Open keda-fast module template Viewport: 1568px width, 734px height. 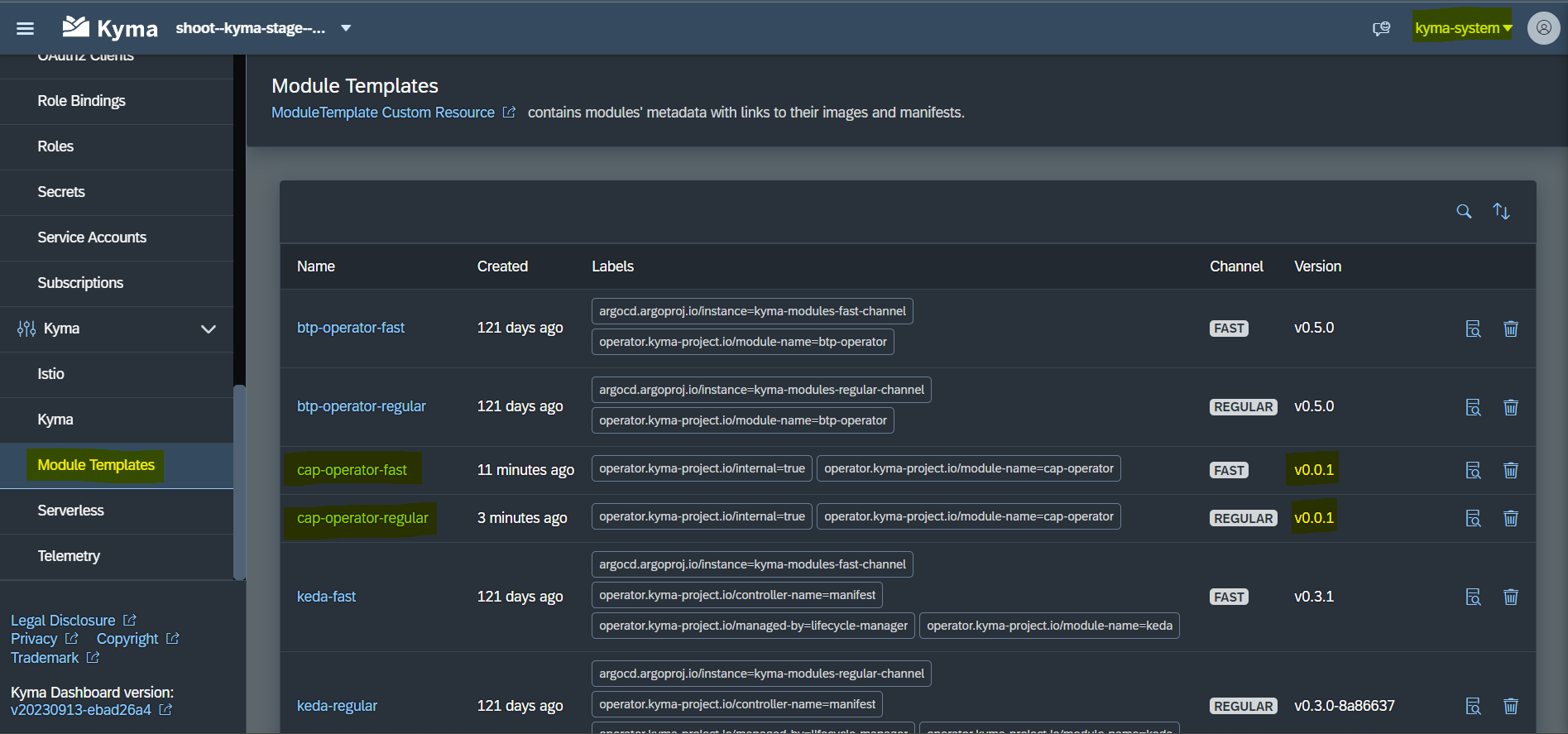point(326,597)
